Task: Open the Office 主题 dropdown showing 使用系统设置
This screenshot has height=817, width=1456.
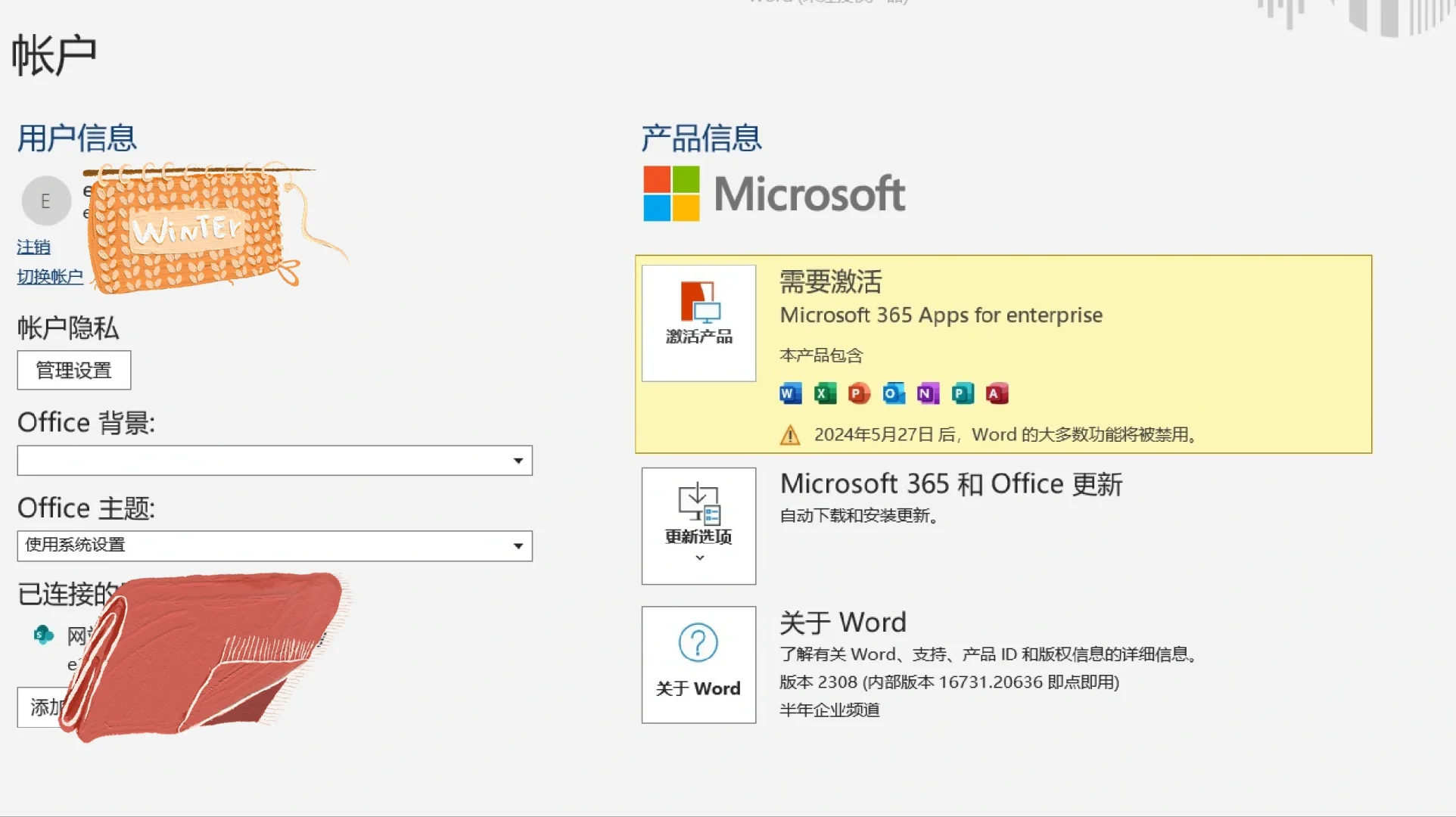Action: (518, 545)
